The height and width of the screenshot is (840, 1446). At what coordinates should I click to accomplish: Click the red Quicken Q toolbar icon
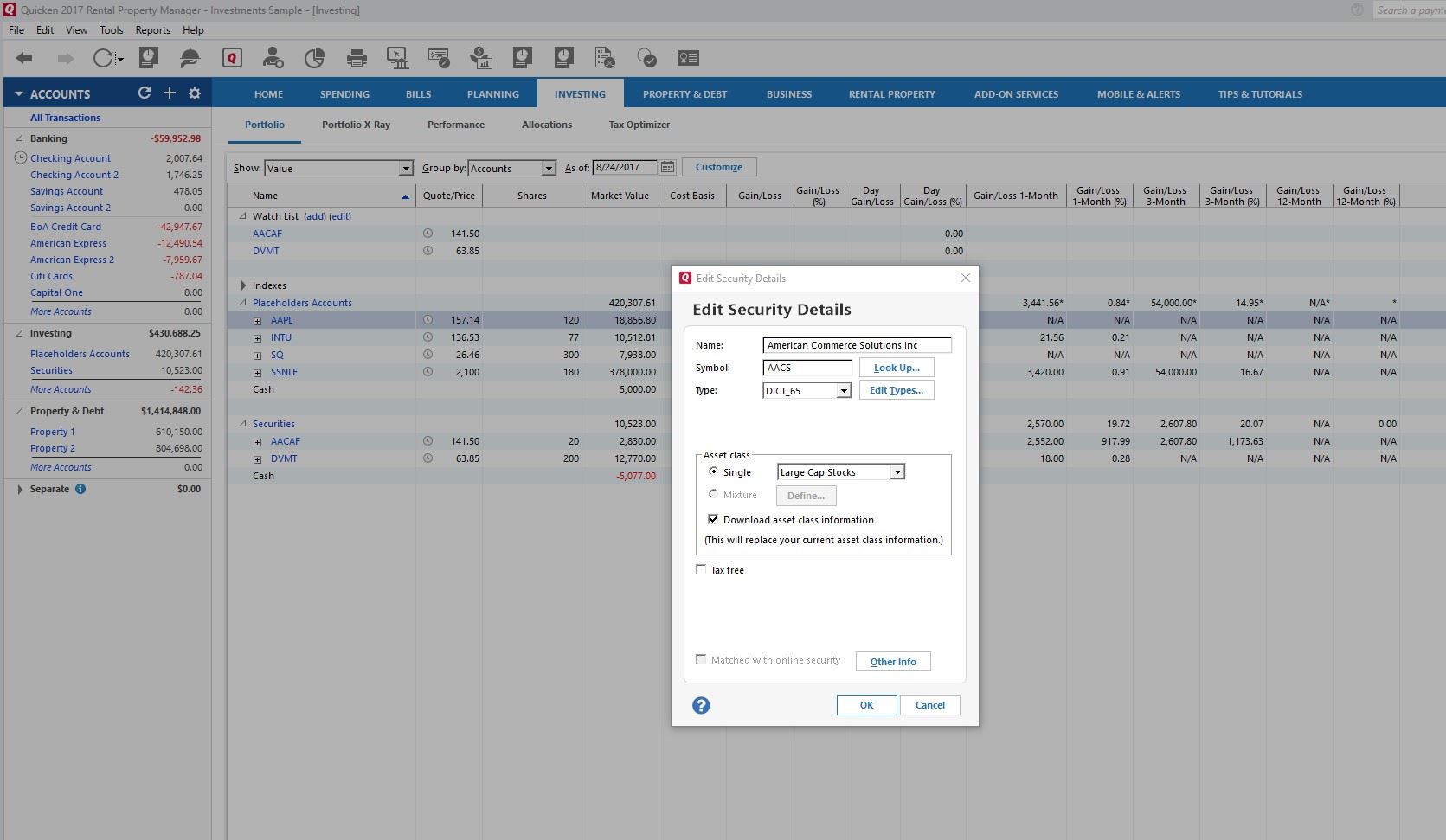pyautogui.click(x=232, y=58)
